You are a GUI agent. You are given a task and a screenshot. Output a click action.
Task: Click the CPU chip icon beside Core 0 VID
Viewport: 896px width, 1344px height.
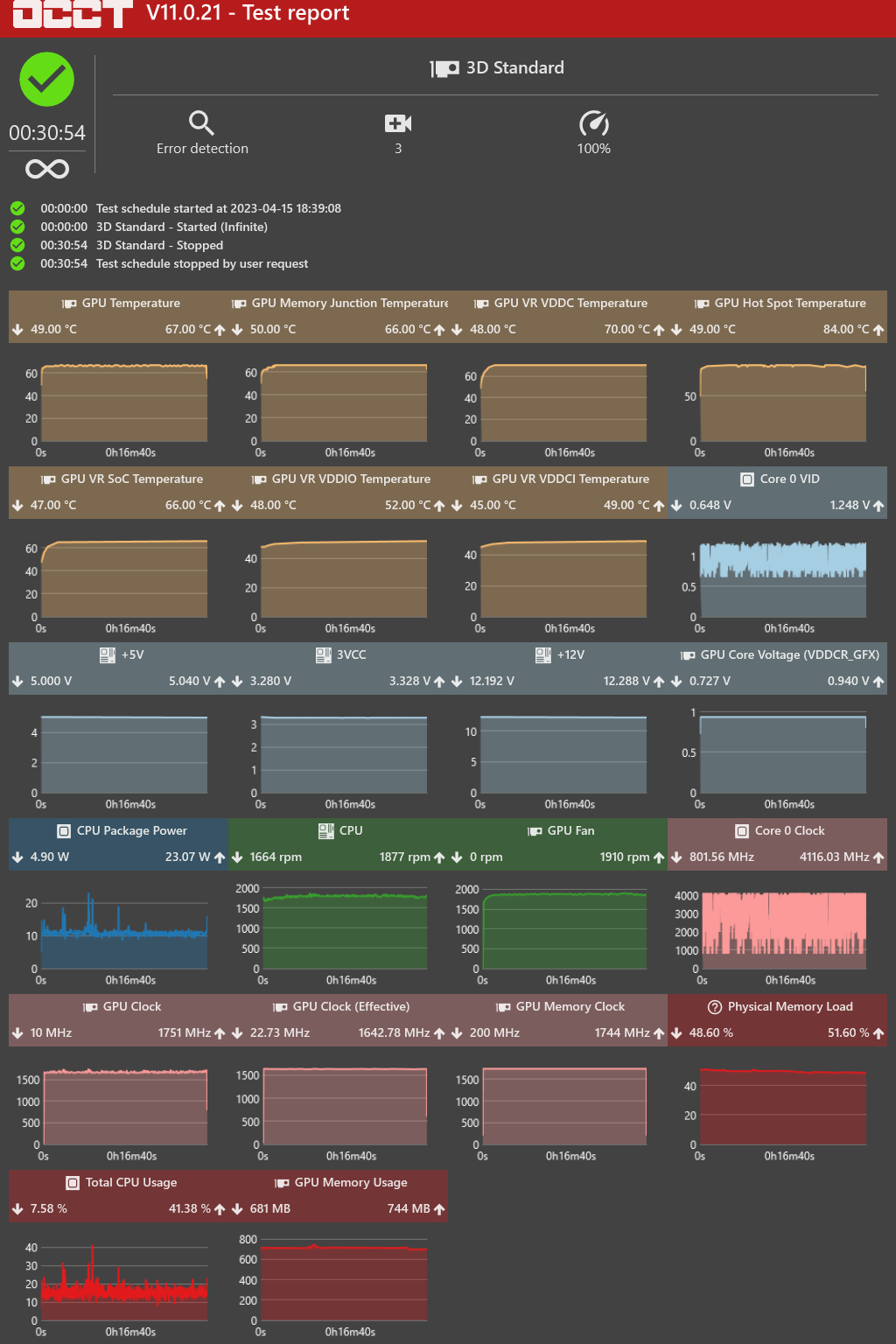[746, 479]
